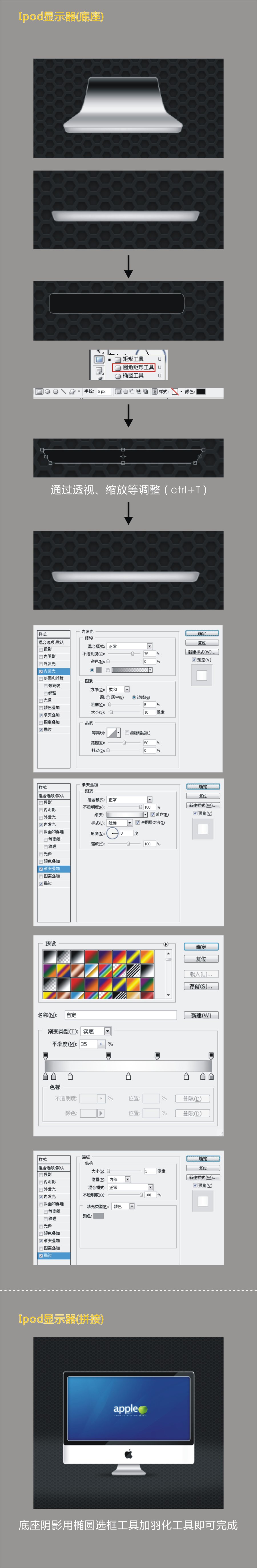This screenshot has width=257, height=1568.
Task: Click 新建样式(W) button in Stroke dialog
Action: (x=203, y=1178)
